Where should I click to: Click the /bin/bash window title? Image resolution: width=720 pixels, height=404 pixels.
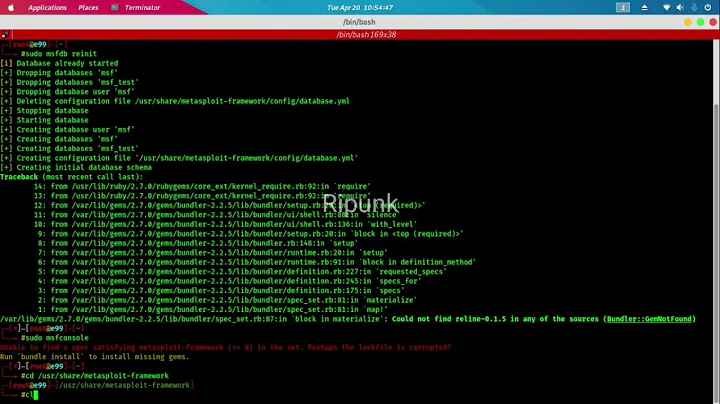pos(359,22)
